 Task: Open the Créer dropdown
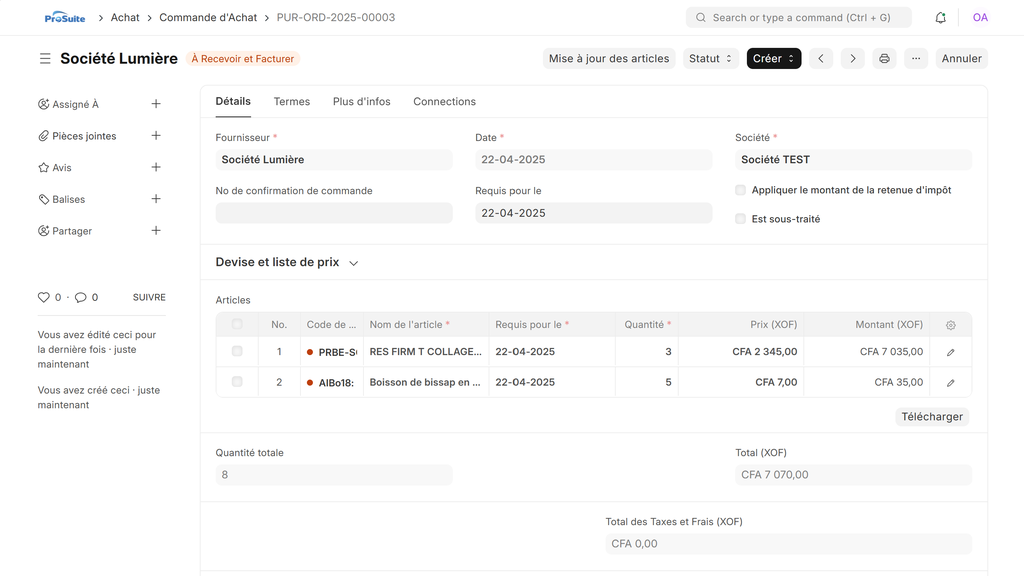pyautogui.click(x=774, y=58)
